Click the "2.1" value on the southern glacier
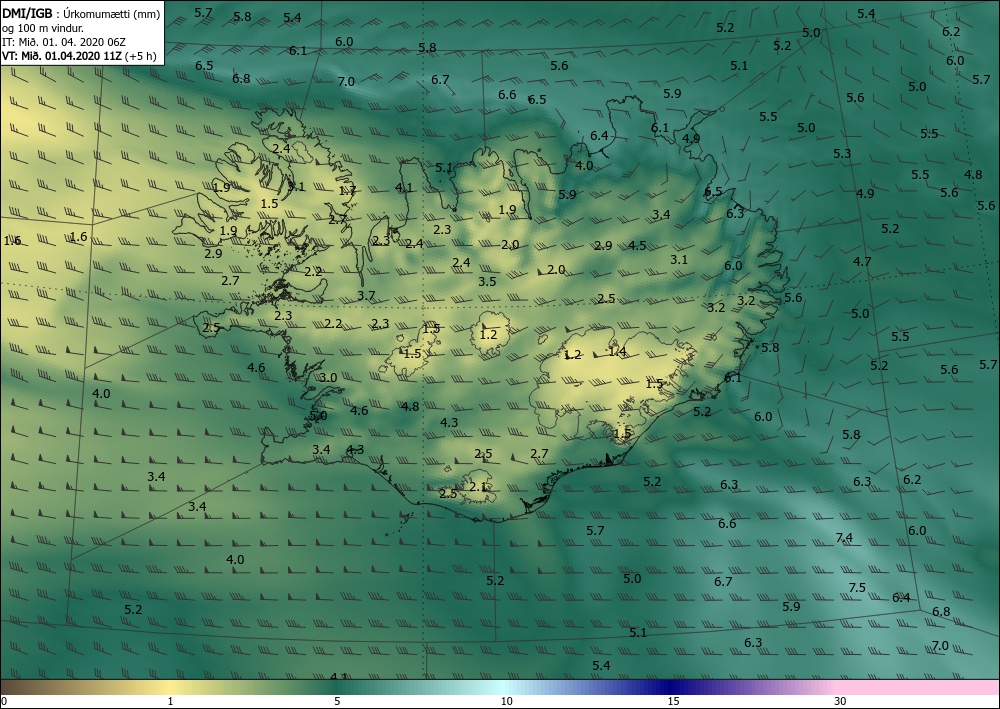The width and height of the screenshot is (1000, 709). click(x=478, y=486)
